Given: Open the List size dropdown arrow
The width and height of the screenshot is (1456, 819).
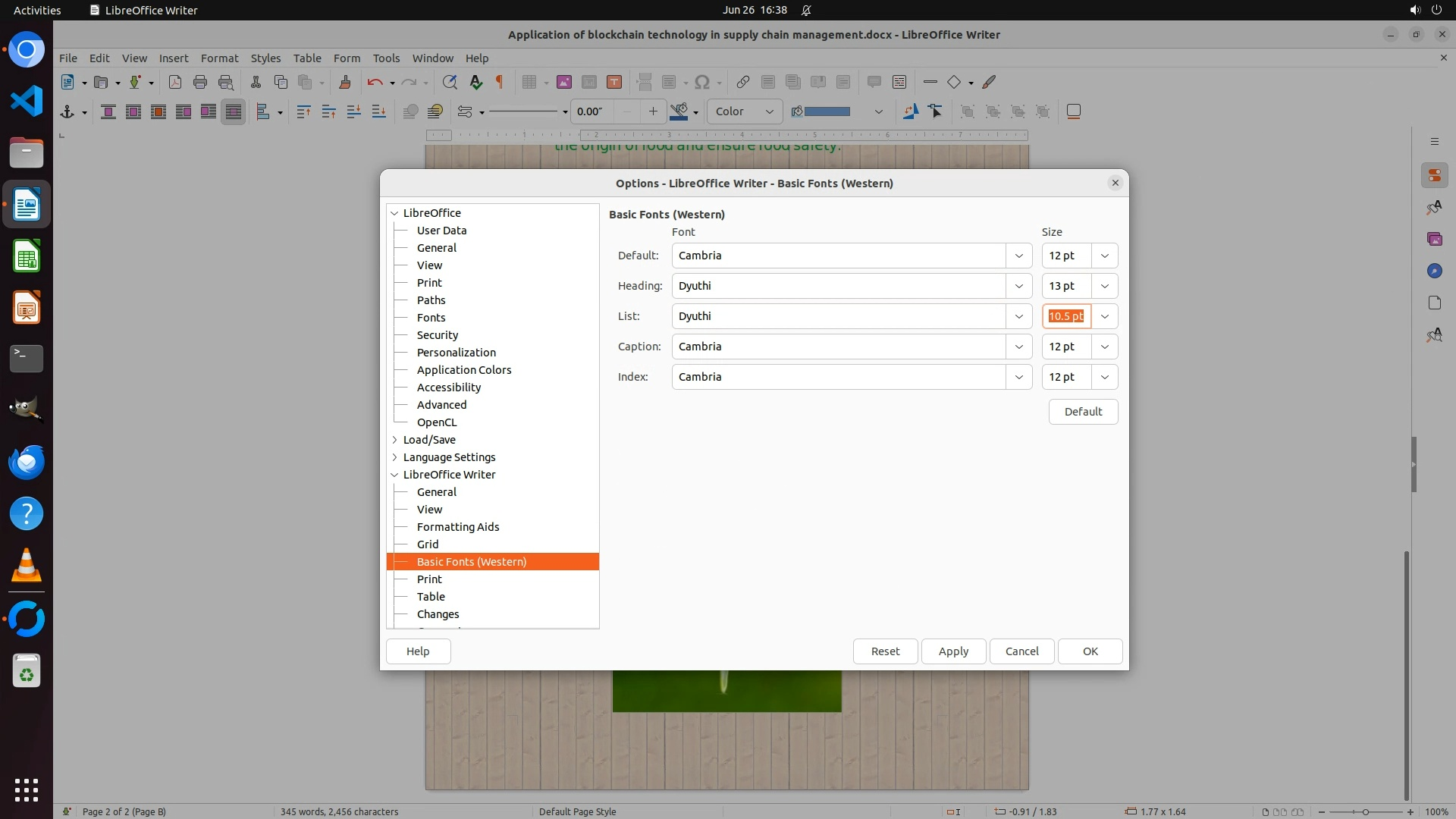Looking at the screenshot, I should [1104, 316].
